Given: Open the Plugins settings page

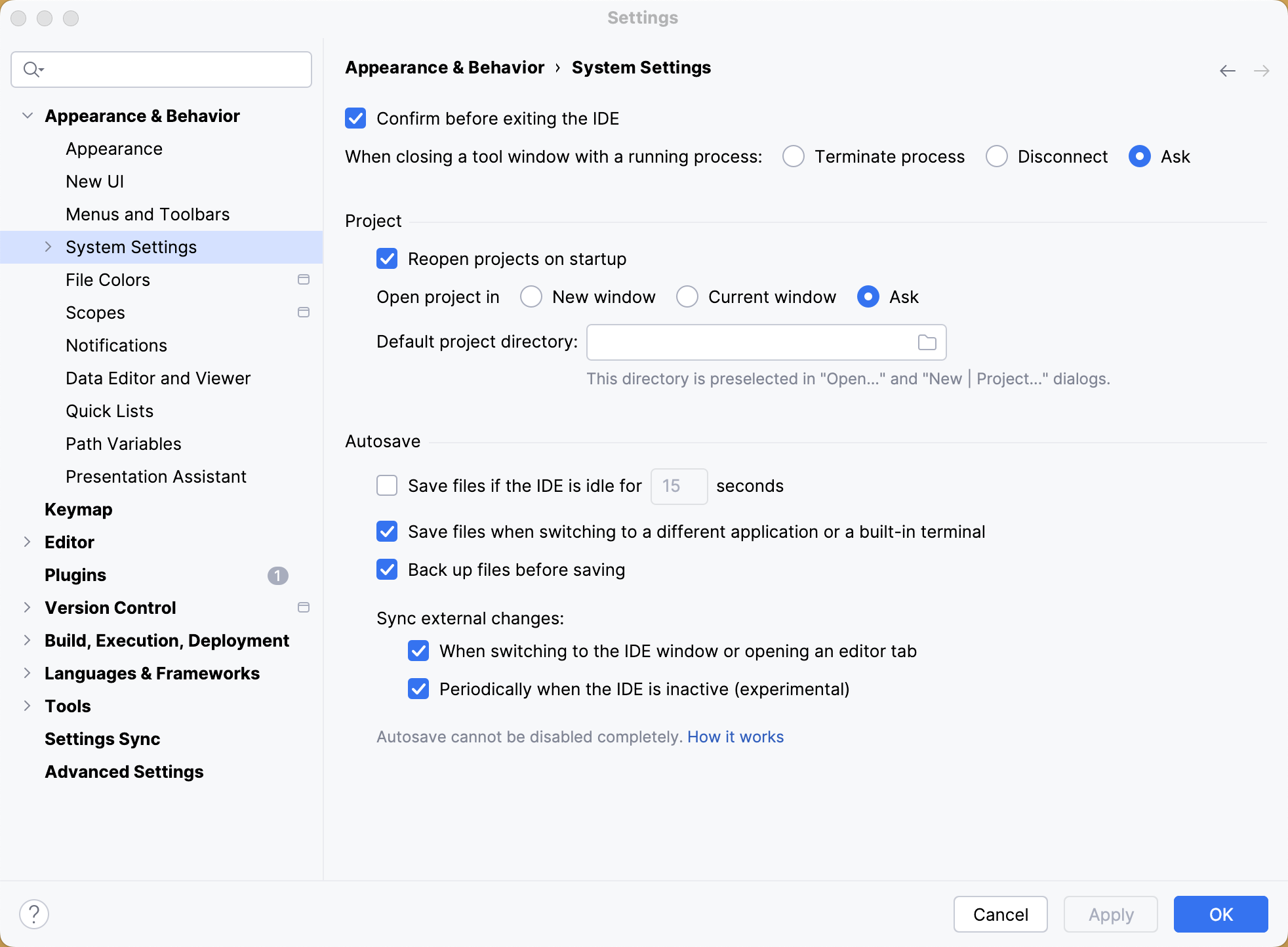Looking at the screenshot, I should point(75,575).
